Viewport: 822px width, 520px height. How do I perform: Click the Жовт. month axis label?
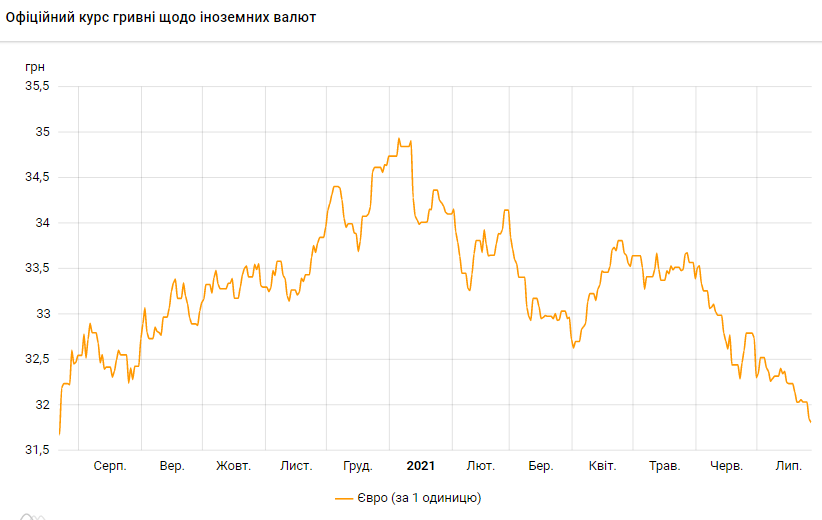point(234,466)
